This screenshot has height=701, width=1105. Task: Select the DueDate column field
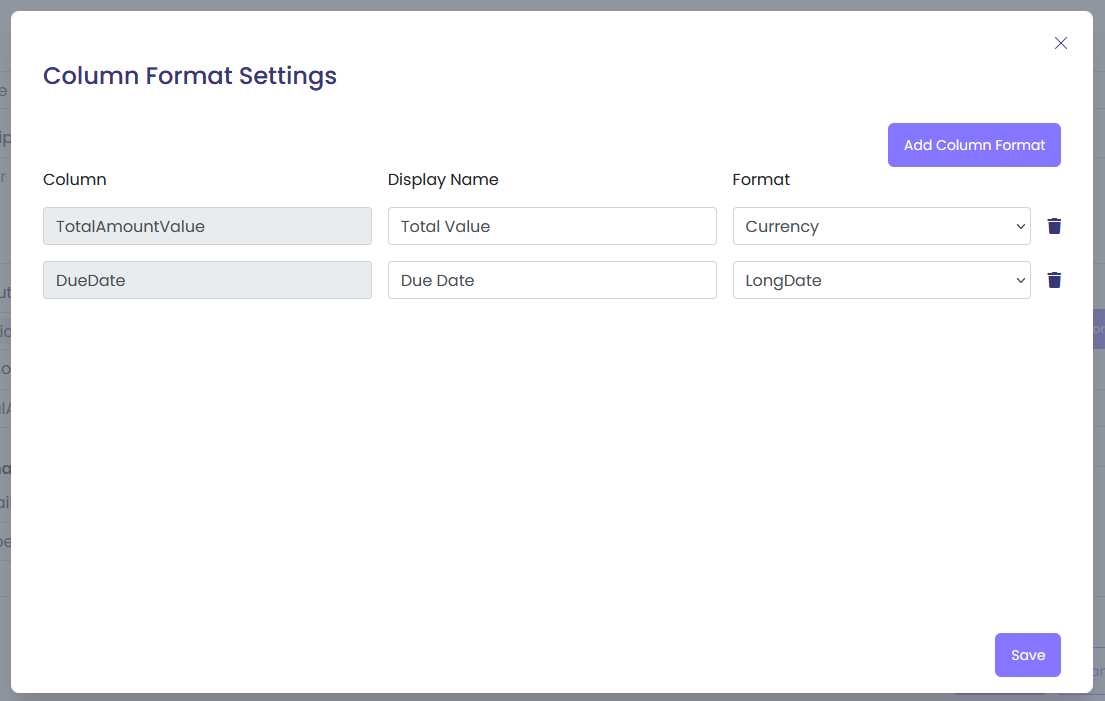207,280
